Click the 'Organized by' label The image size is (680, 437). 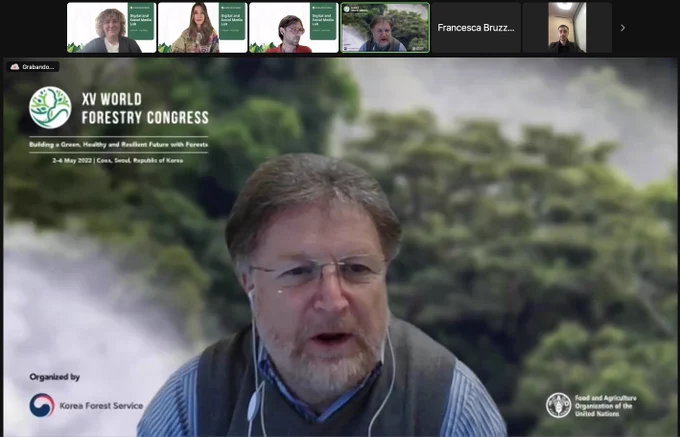(55, 377)
